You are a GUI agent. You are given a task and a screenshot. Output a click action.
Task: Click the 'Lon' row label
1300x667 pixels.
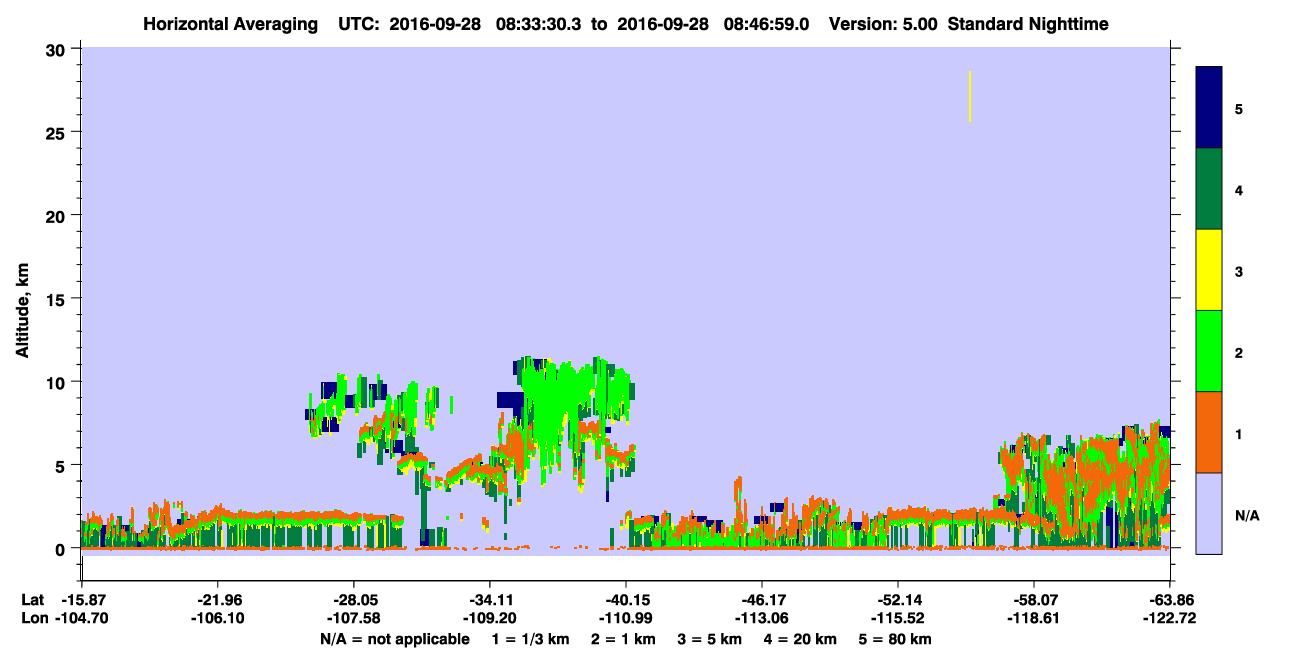(x=33, y=618)
